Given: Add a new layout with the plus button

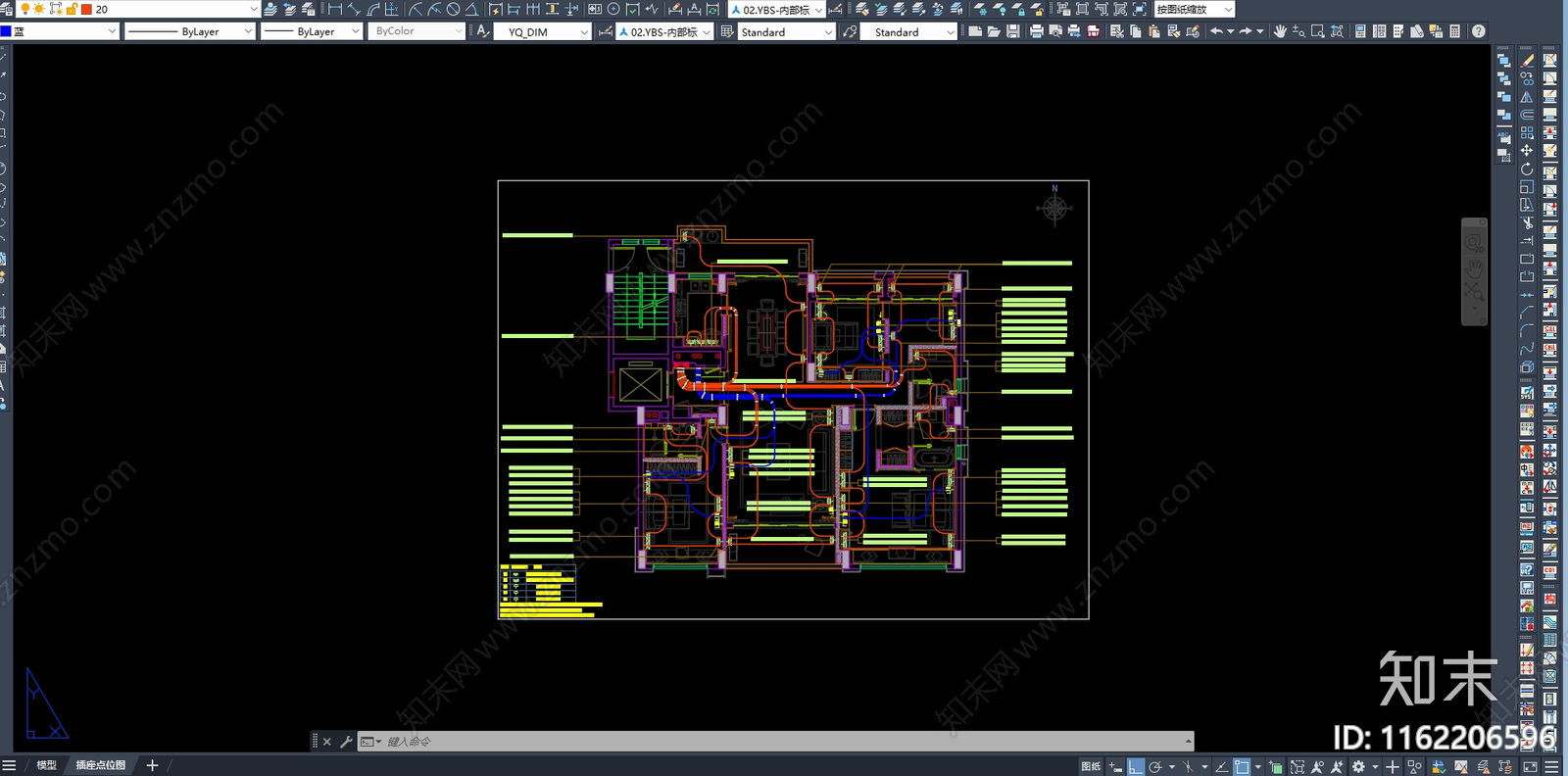Looking at the screenshot, I should click(152, 765).
